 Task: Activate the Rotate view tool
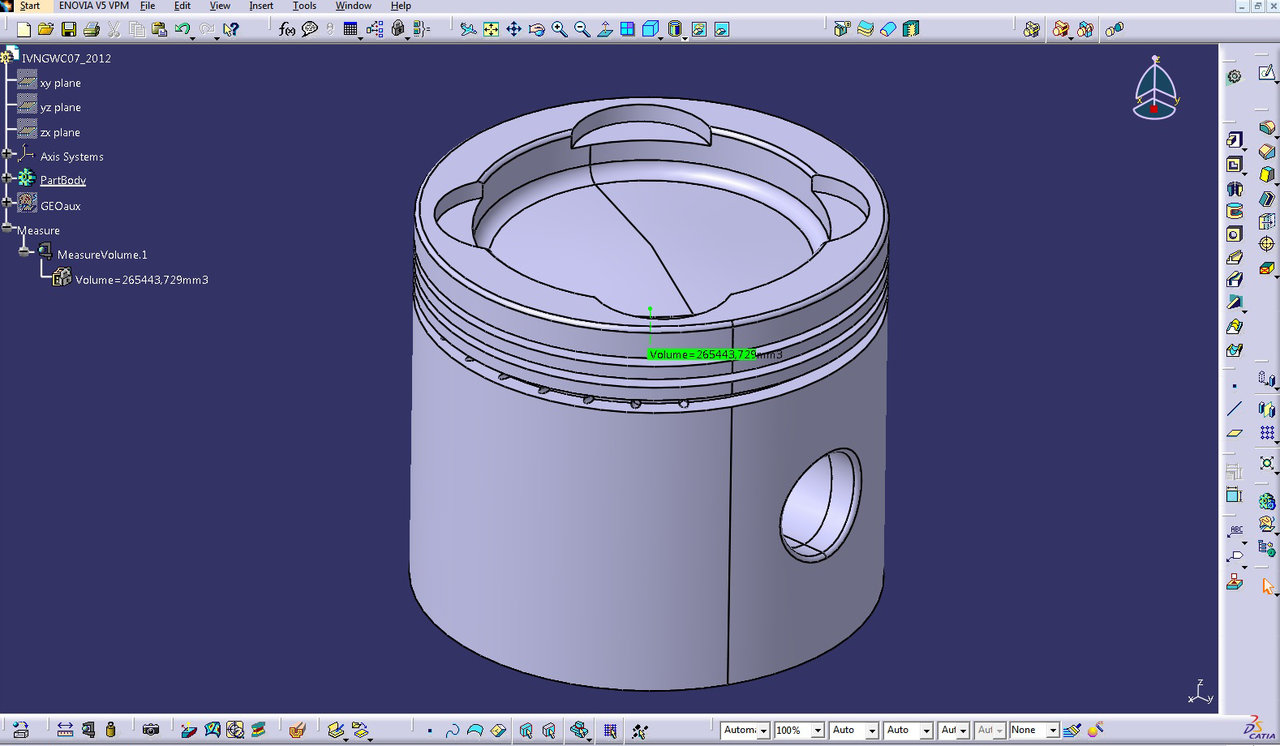pyautogui.click(x=536, y=30)
